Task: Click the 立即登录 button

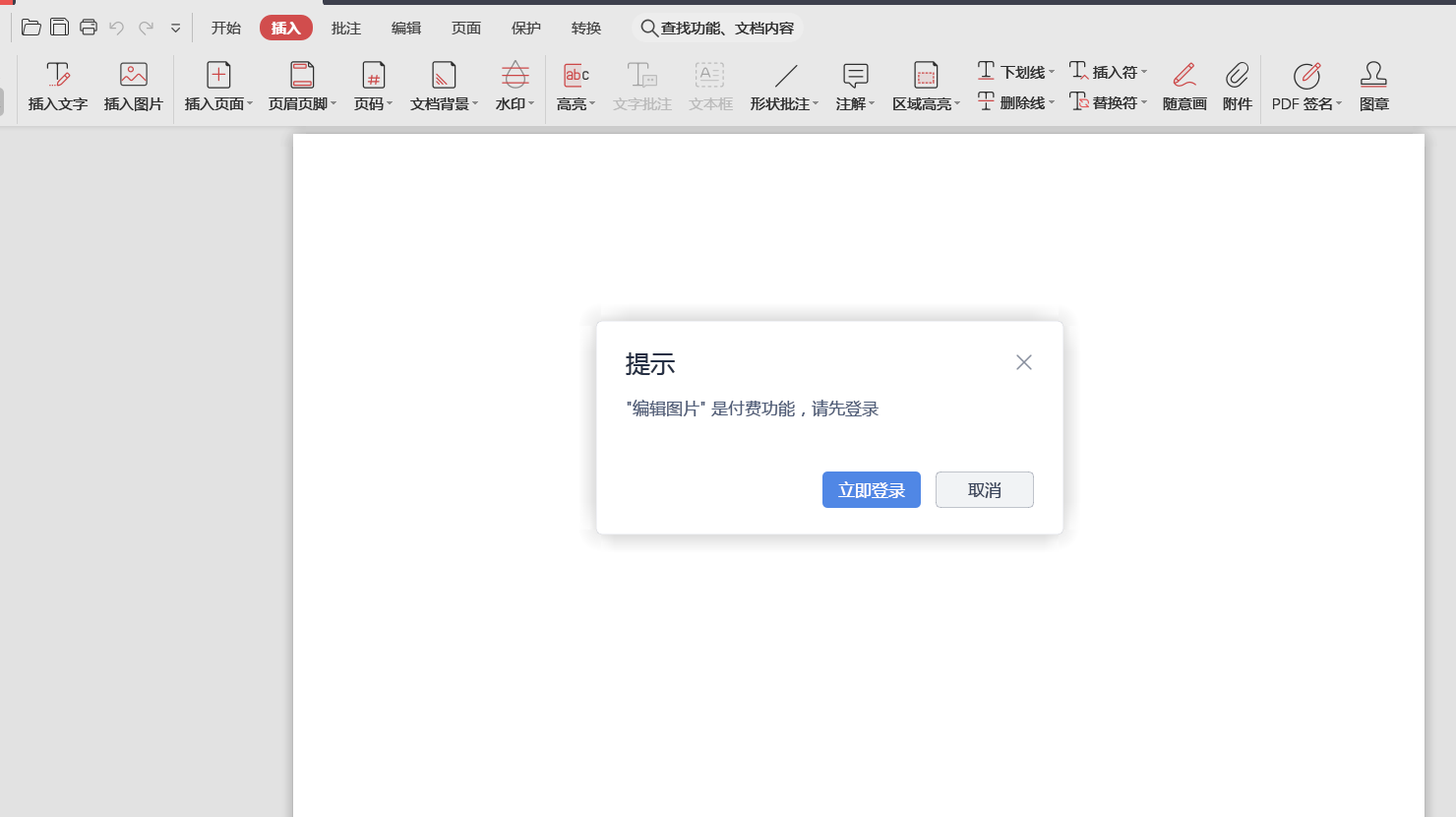Action: (872, 490)
